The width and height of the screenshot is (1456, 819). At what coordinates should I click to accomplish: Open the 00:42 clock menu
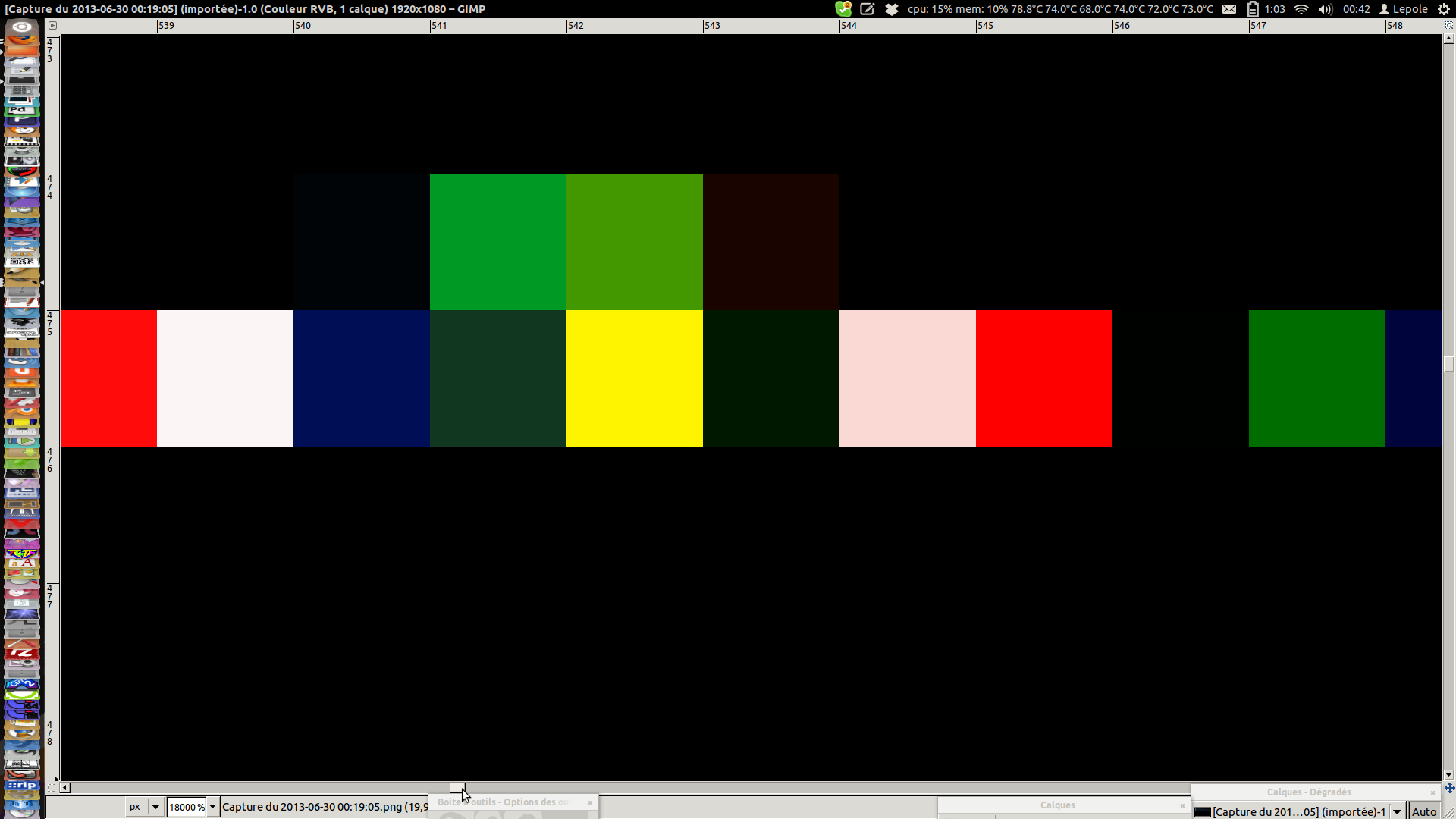coord(1356,9)
